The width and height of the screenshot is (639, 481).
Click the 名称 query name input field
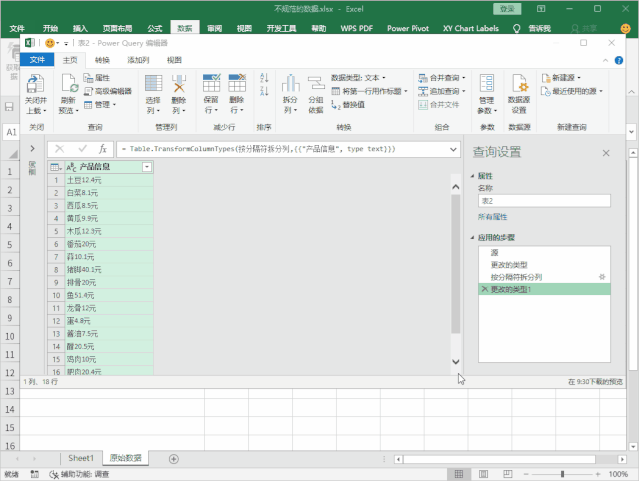coord(542,201)
